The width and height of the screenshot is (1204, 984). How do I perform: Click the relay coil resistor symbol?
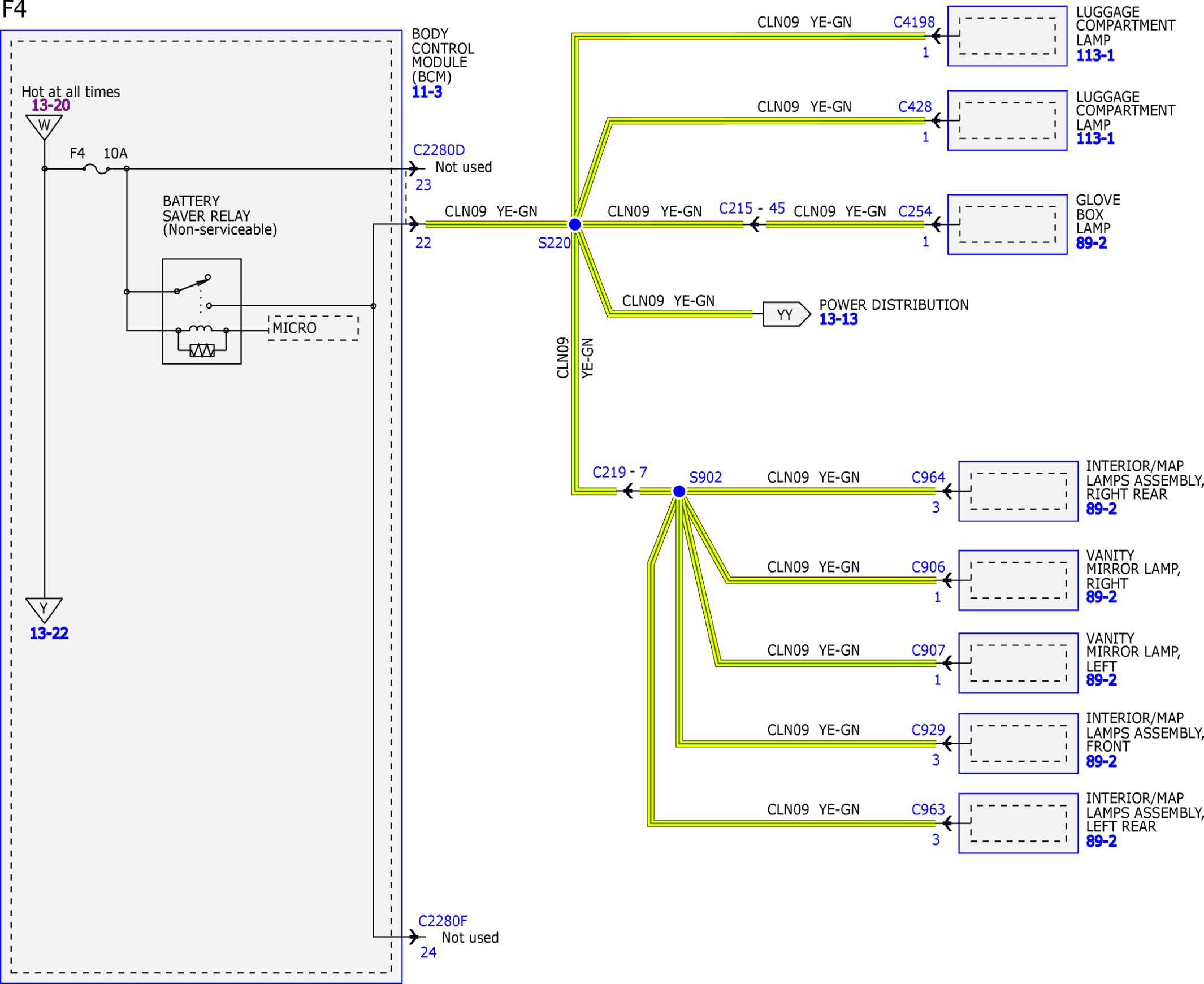click(x=202, y=350)
